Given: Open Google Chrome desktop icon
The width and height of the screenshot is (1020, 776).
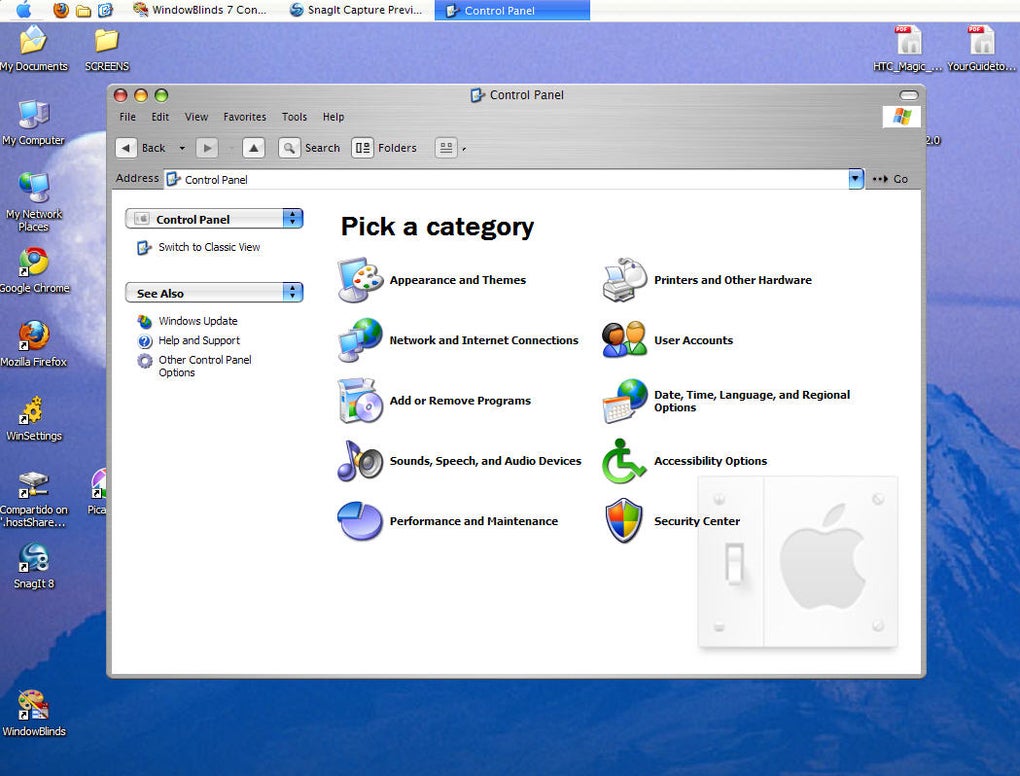Looking at the screenshot, I should pos(34,270).
